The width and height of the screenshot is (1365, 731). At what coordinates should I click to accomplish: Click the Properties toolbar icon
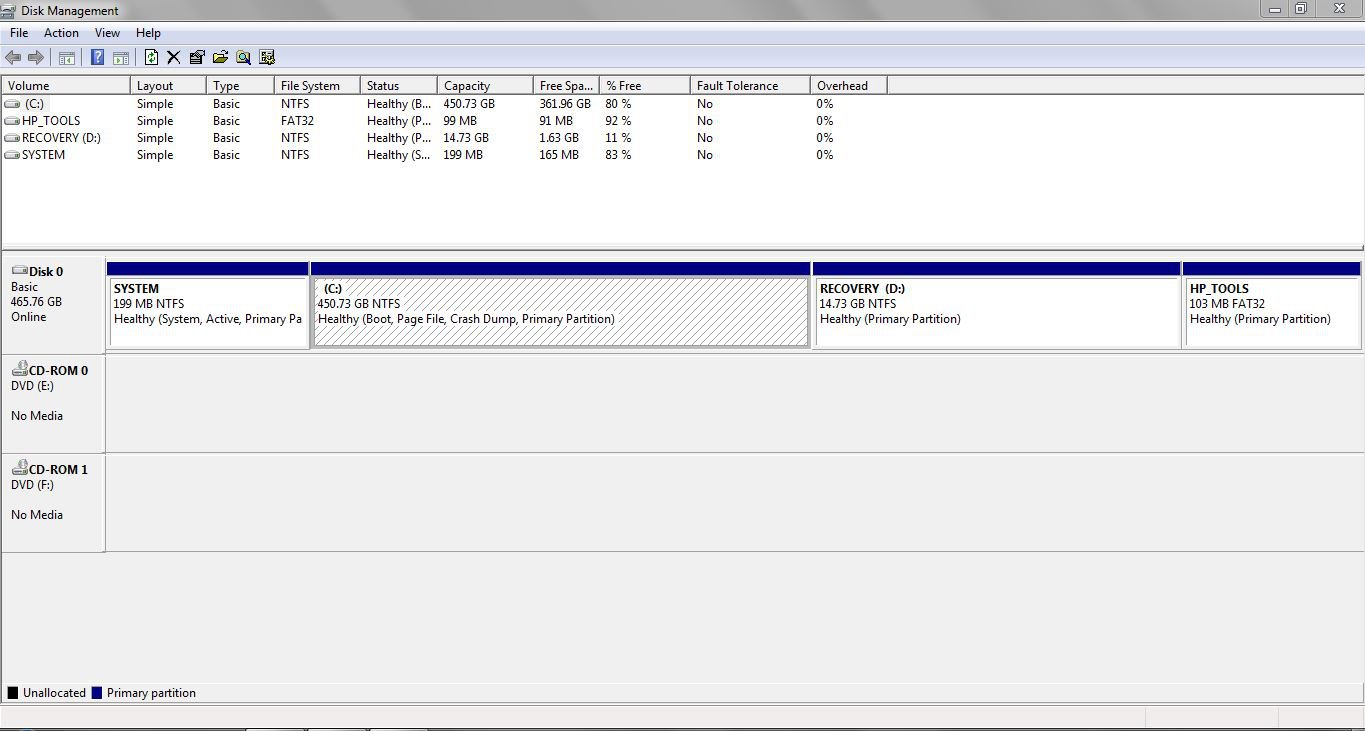[197, 58]
